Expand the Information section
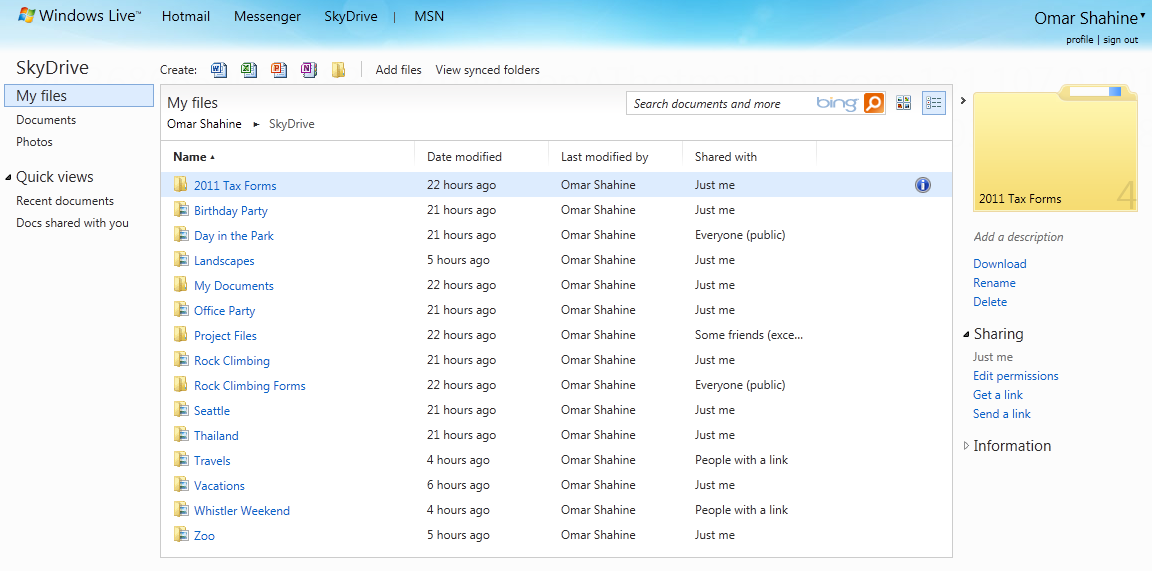Screen dimensions: 1152x571 966,446
